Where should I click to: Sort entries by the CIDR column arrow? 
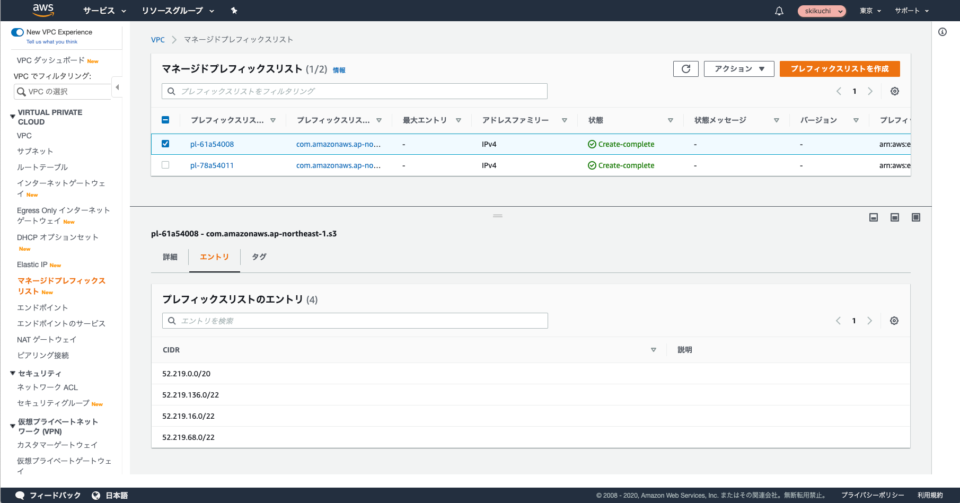click(653, 350)
